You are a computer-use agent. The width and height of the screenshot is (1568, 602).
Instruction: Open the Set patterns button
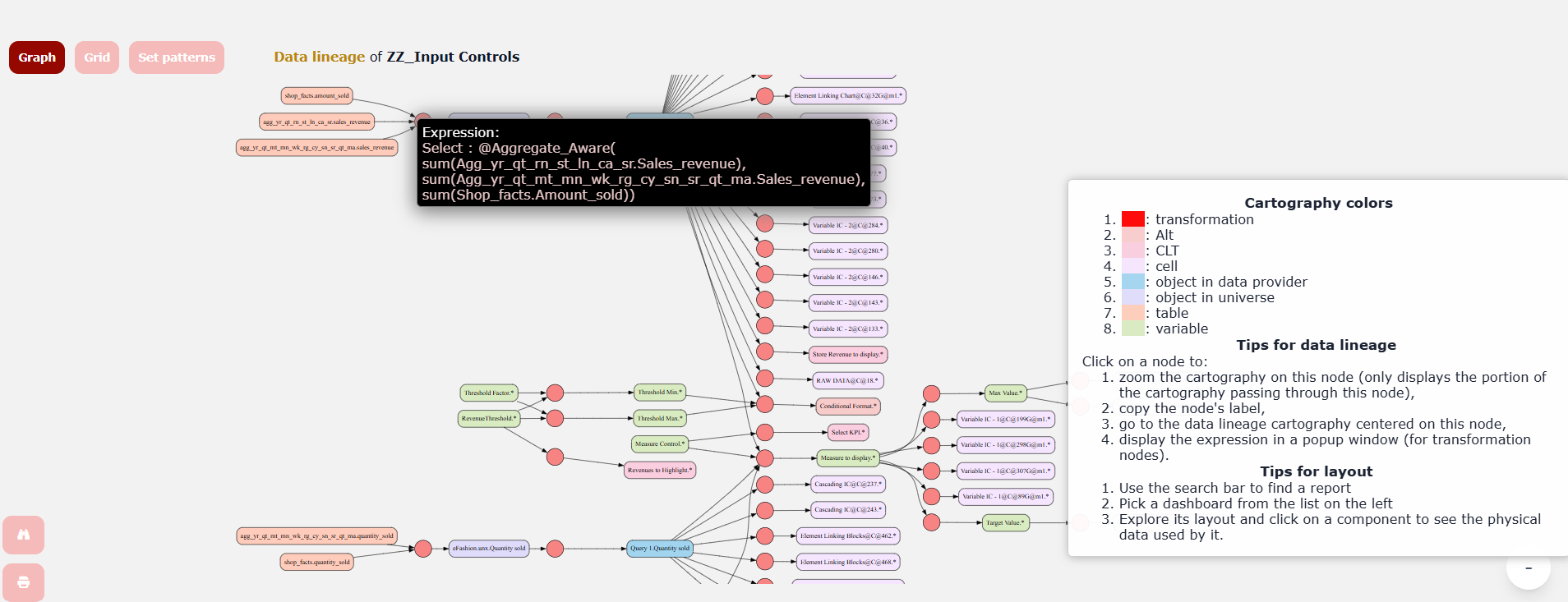tap(177, 57)
